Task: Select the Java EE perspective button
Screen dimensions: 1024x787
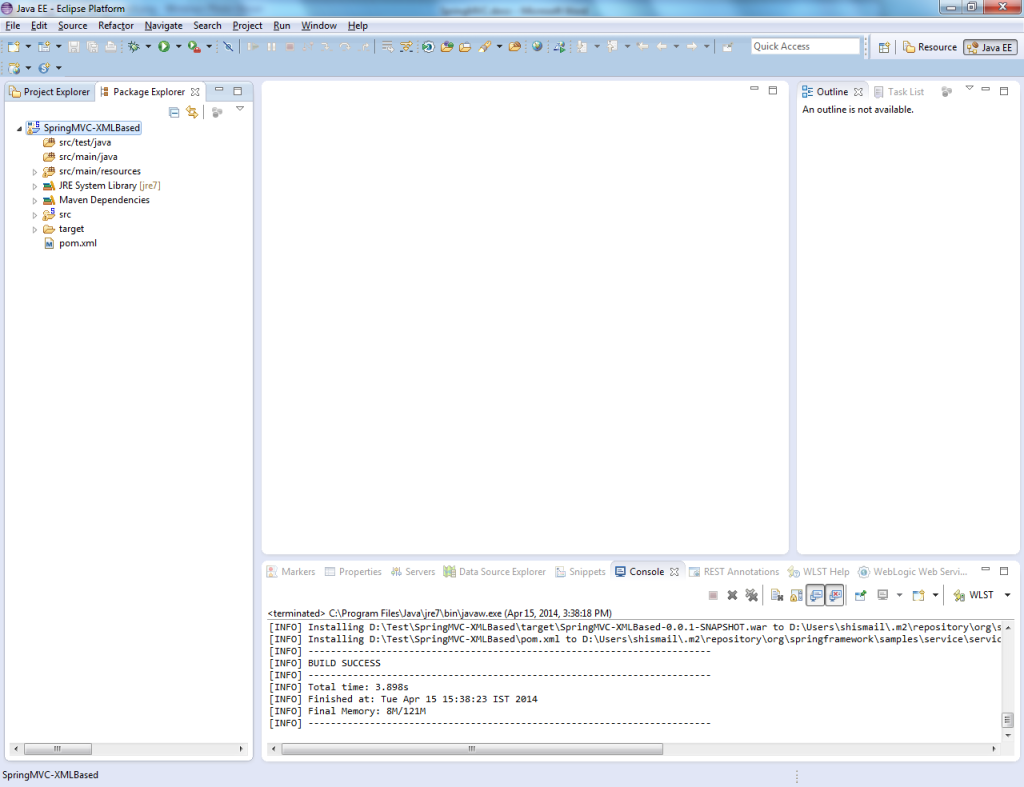Action: pos(990,47)
